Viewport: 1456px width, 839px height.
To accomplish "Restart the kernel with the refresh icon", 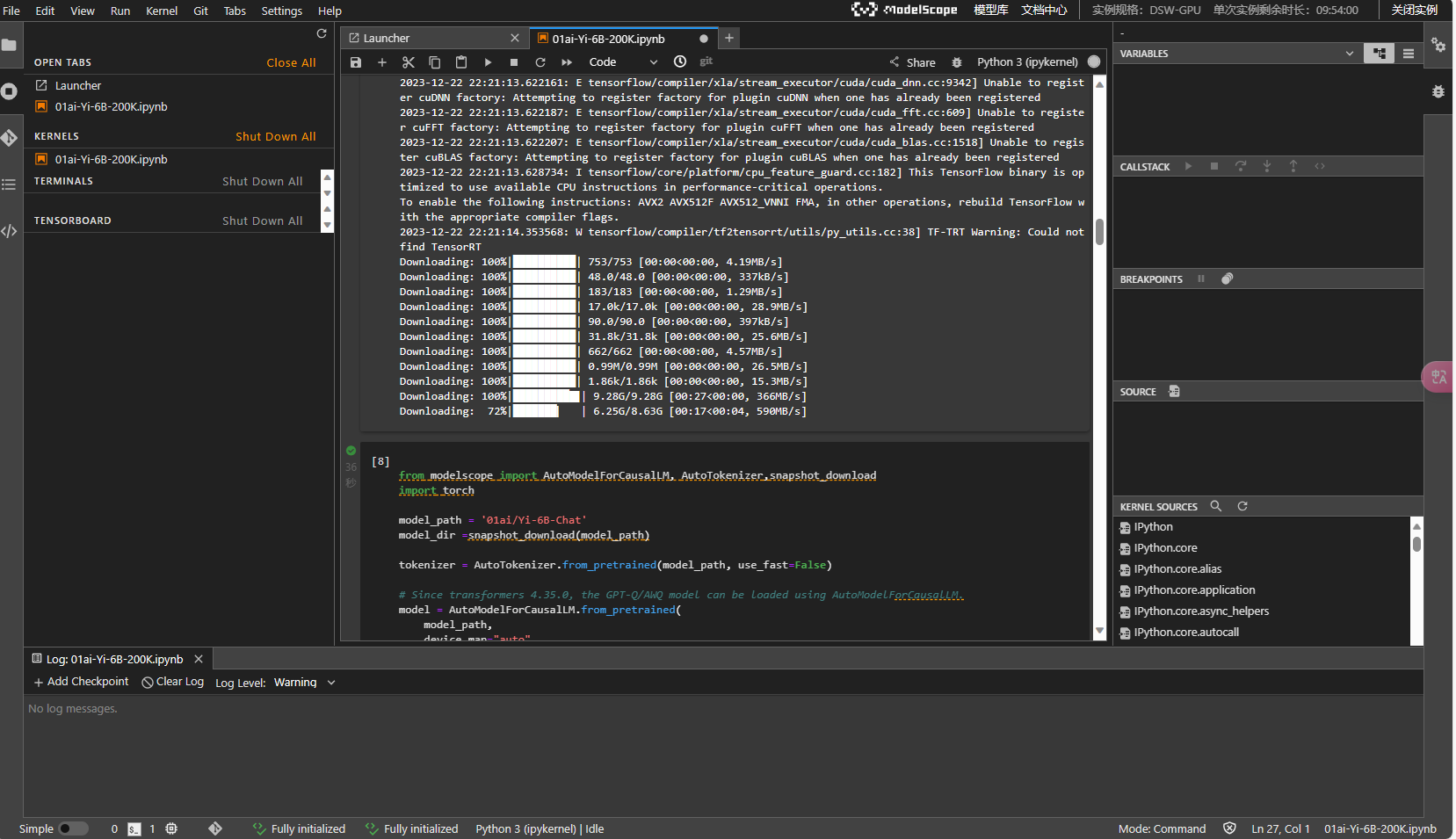I will pyautogui.click(x=540, y=62).
